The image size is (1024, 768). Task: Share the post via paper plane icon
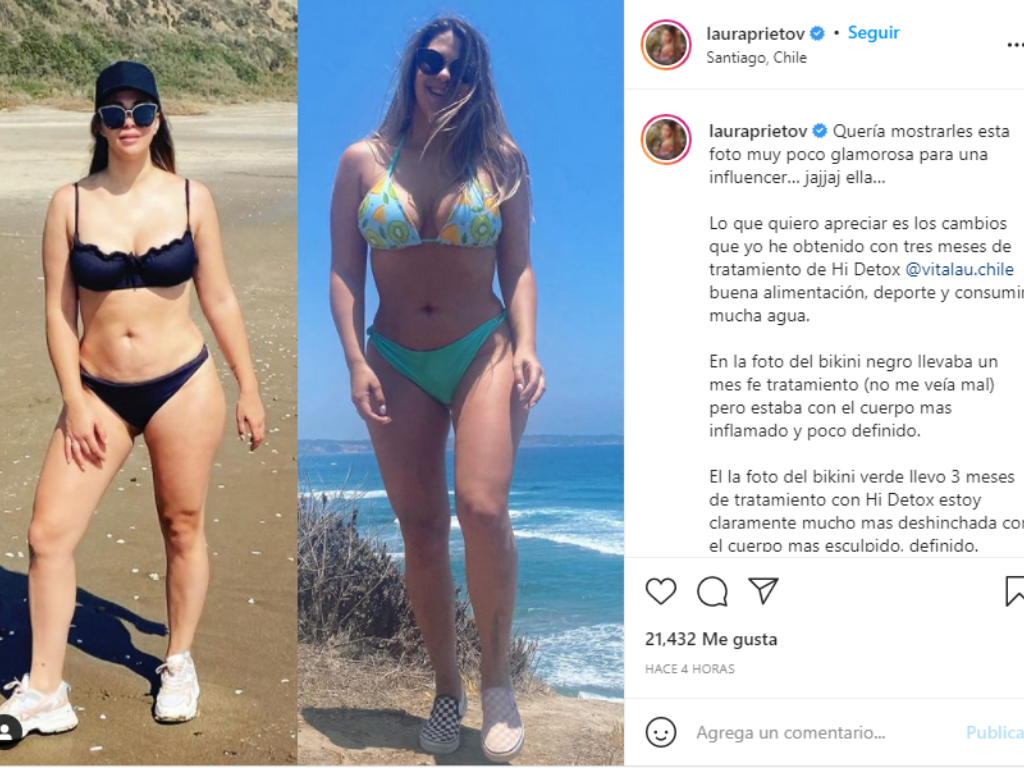[x=763, y=590]
